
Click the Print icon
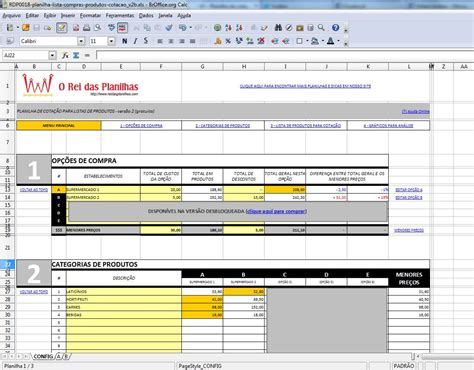click(x=87, y=28)
